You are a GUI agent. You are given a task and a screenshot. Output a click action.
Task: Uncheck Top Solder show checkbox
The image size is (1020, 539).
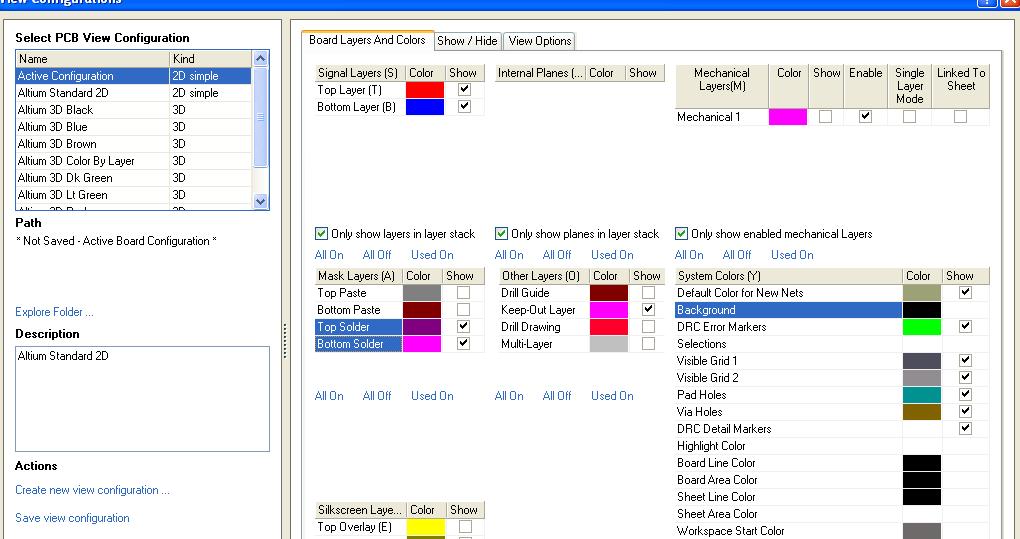click(463, 326)
